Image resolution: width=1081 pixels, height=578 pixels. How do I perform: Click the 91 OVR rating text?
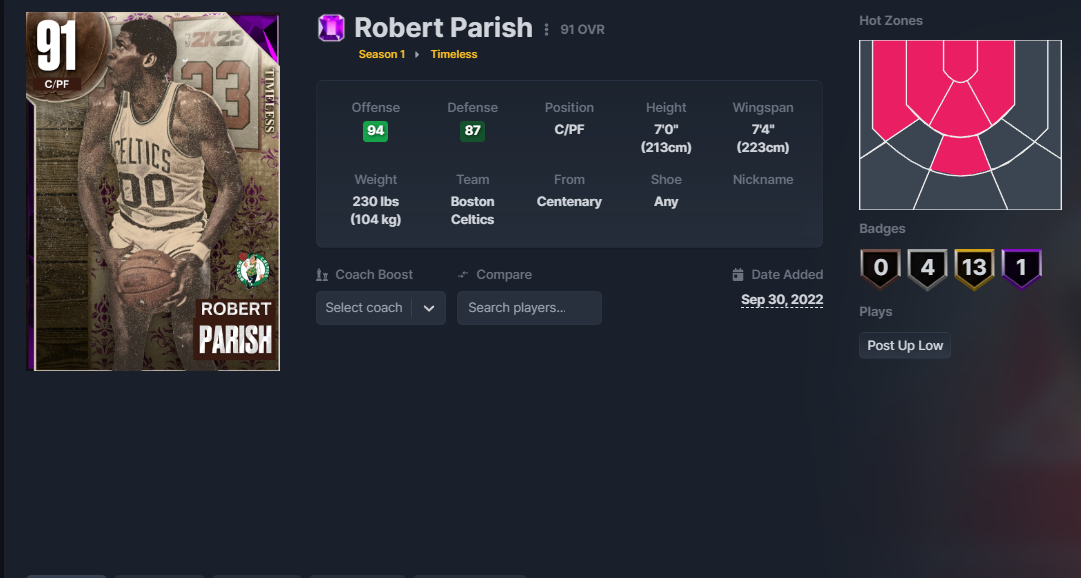click(x=583, y=30)
